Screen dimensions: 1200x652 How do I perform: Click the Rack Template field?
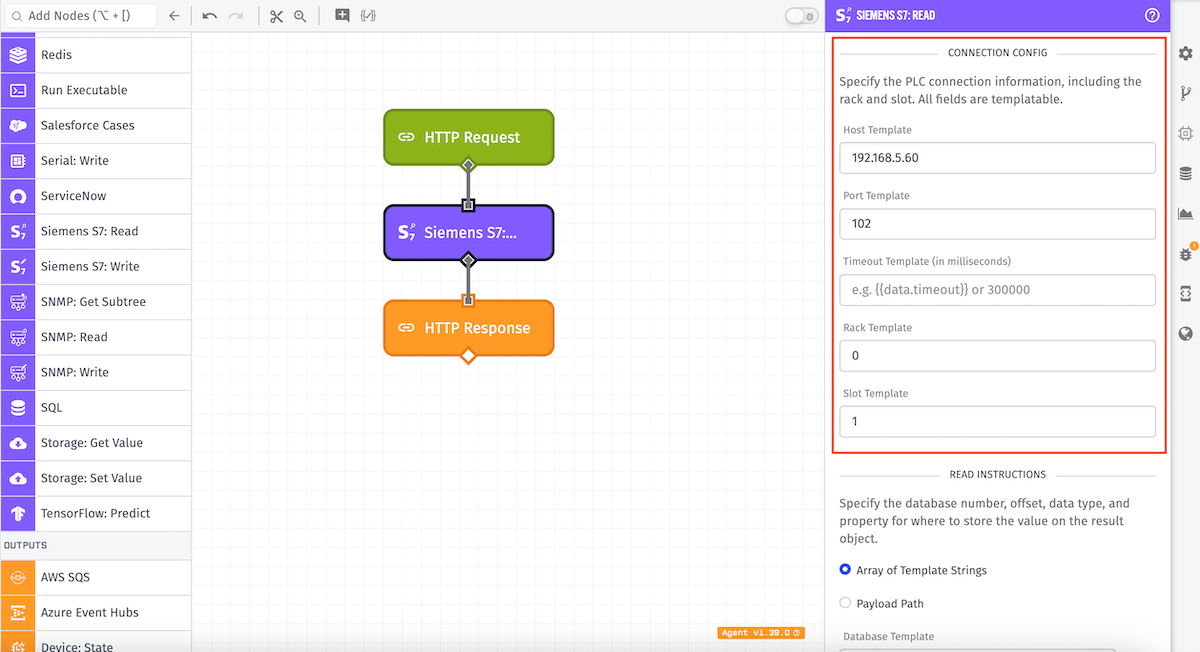997,356
